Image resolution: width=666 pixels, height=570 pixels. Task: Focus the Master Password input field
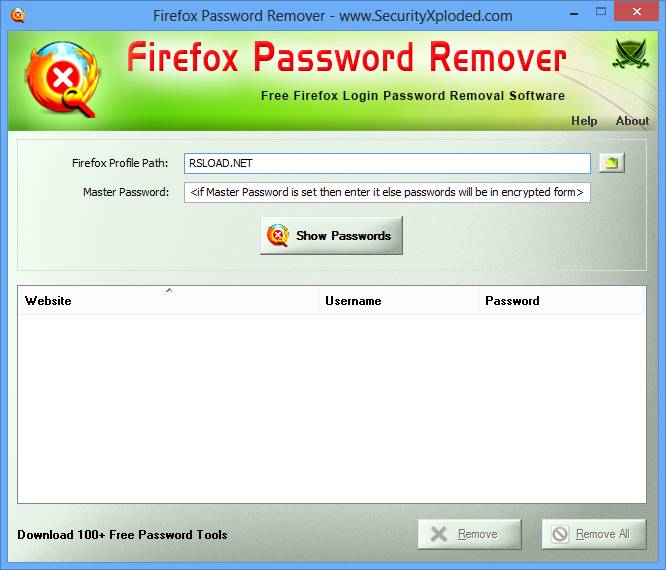click(387, 192)
